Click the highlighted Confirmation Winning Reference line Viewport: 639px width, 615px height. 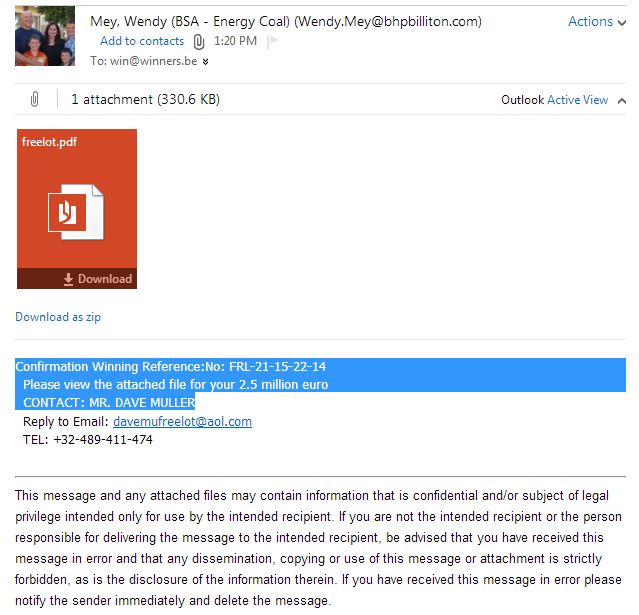click(170, 366)
